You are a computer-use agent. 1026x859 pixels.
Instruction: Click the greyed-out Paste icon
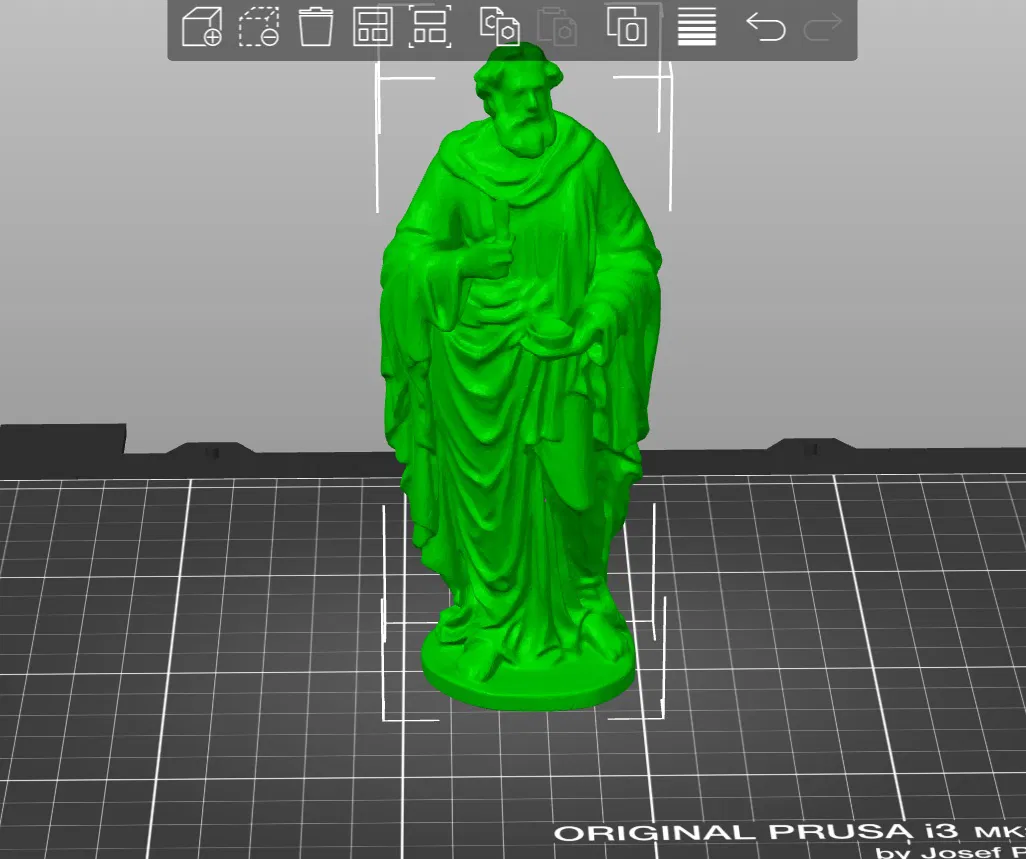click(x=557, y=27)
